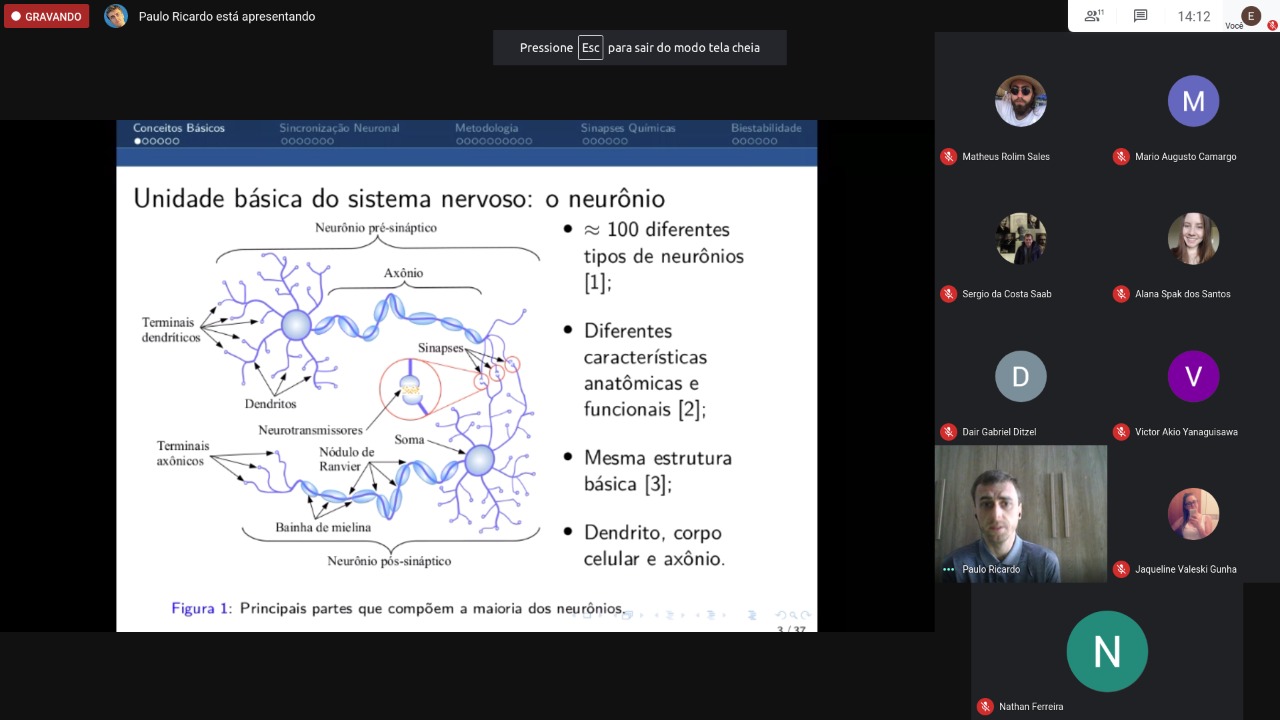Click the Bainha de mielina label
This screenshot has height=720, width=1280.
(323, 527)
